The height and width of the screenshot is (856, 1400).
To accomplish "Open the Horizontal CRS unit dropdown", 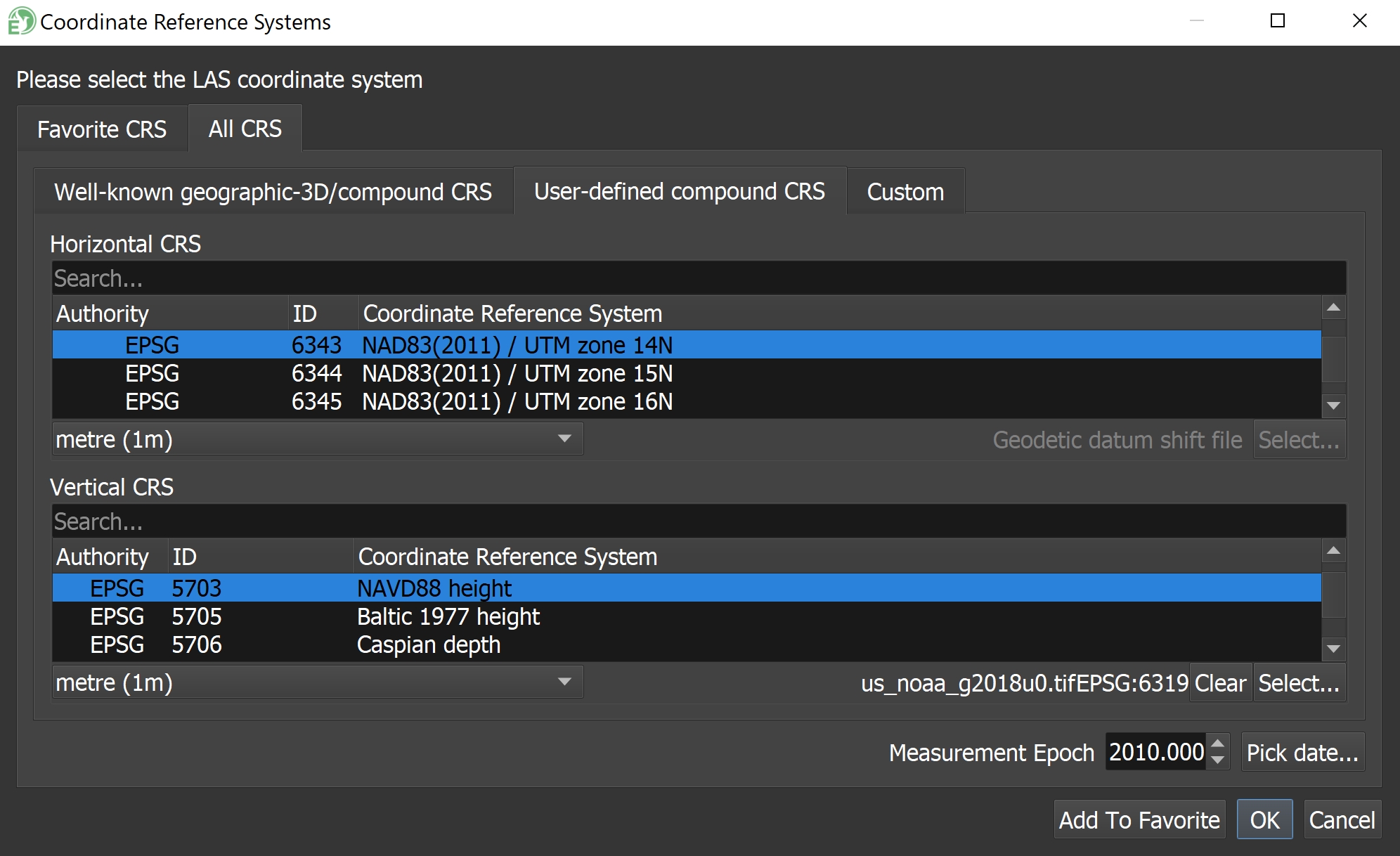I will click(317, 439).
